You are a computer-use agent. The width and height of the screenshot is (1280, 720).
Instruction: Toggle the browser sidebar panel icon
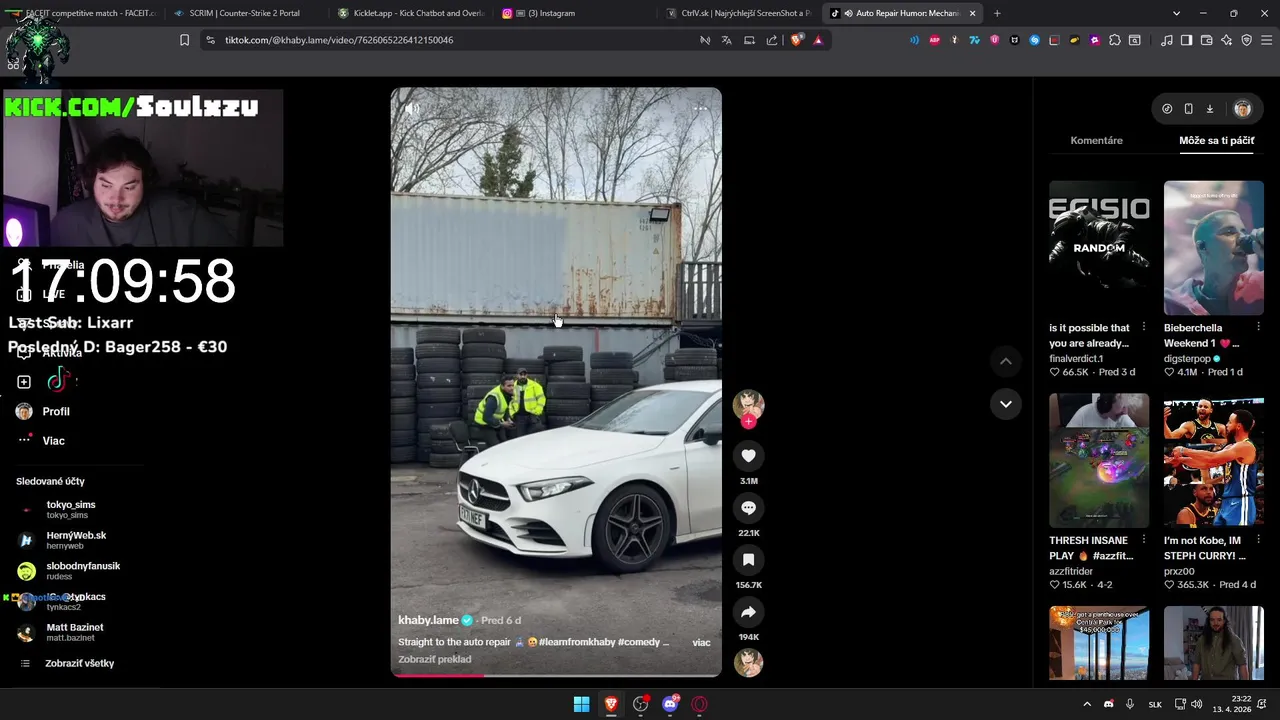[x=1186, y=40]
